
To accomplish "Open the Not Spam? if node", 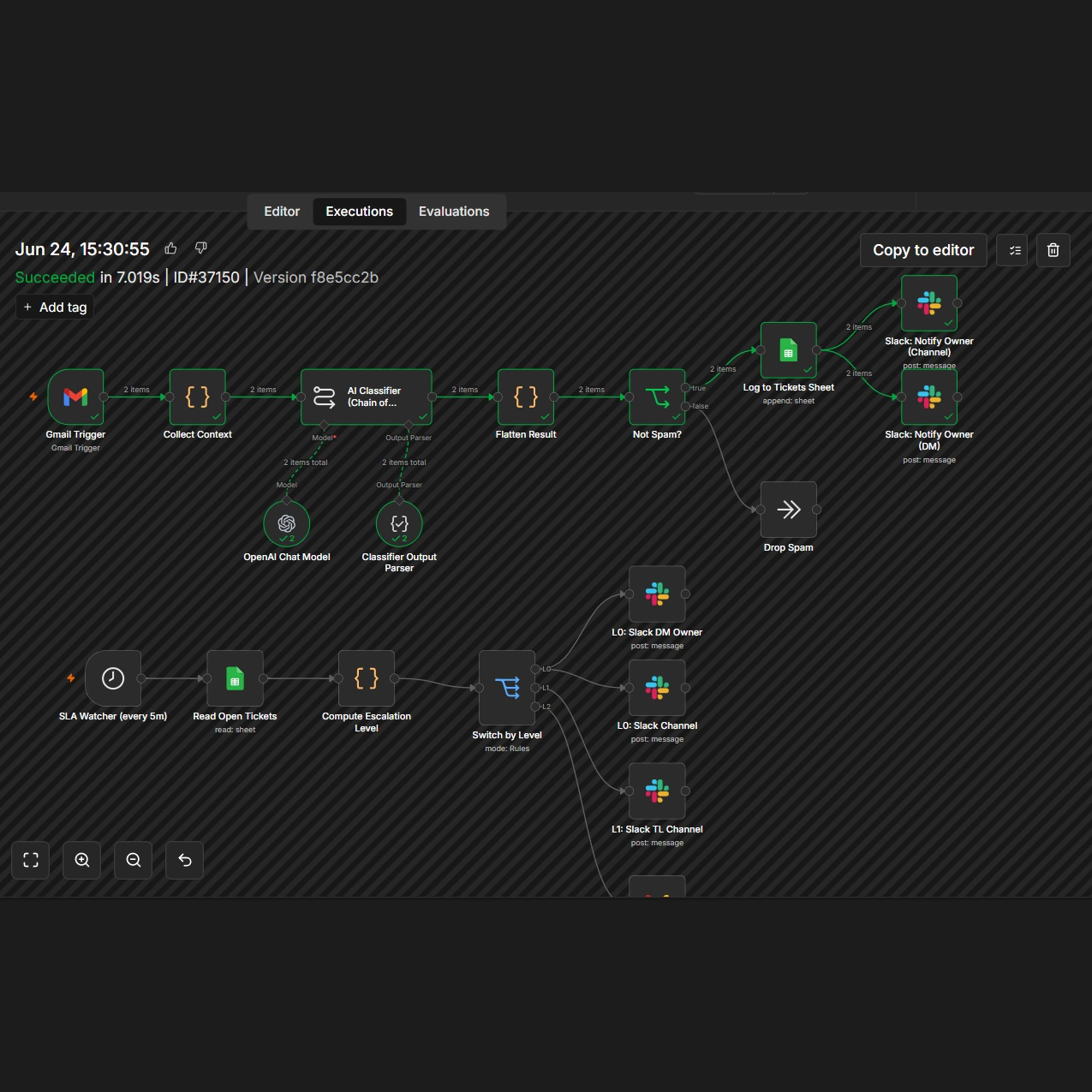I will pyautogui.click(x=657, y=397).
